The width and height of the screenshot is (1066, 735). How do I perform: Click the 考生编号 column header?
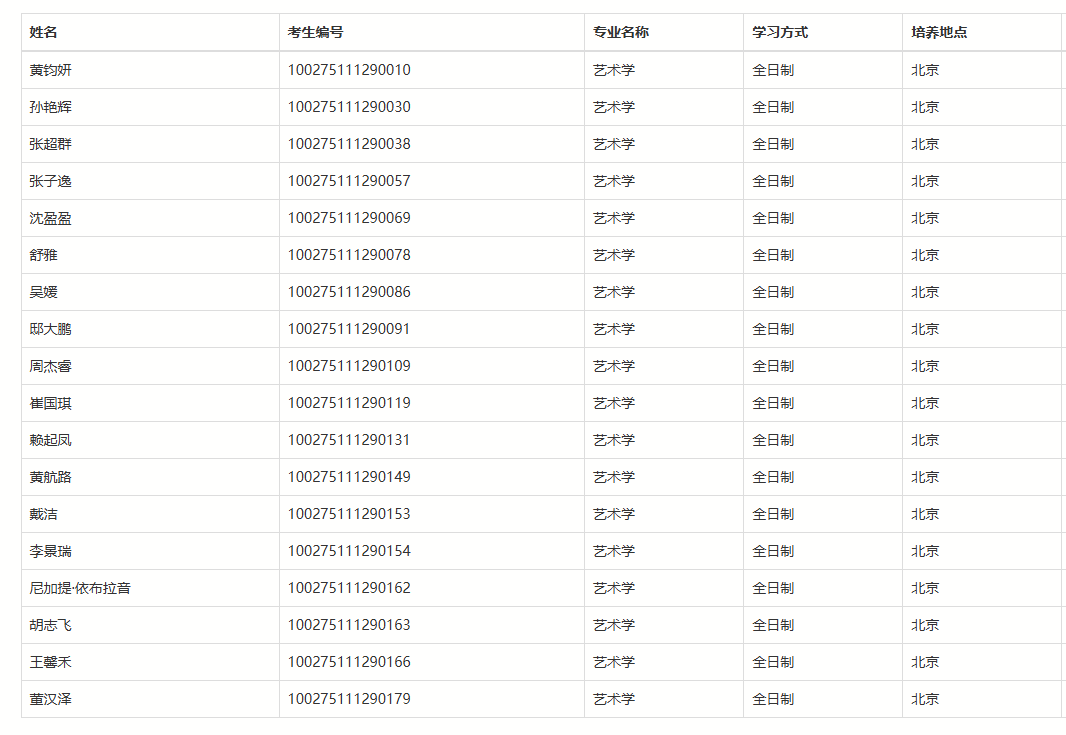point(315,31)
